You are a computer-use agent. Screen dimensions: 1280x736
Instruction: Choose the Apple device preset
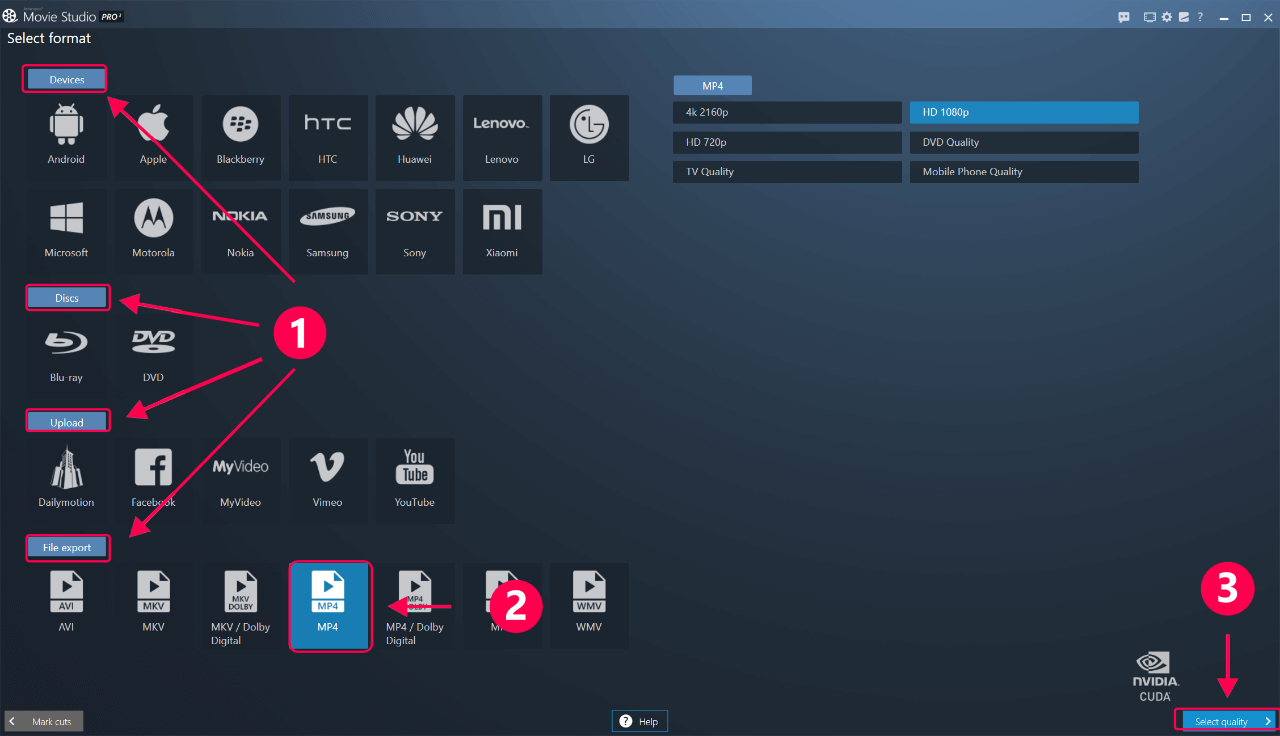(x=153, y=138)
